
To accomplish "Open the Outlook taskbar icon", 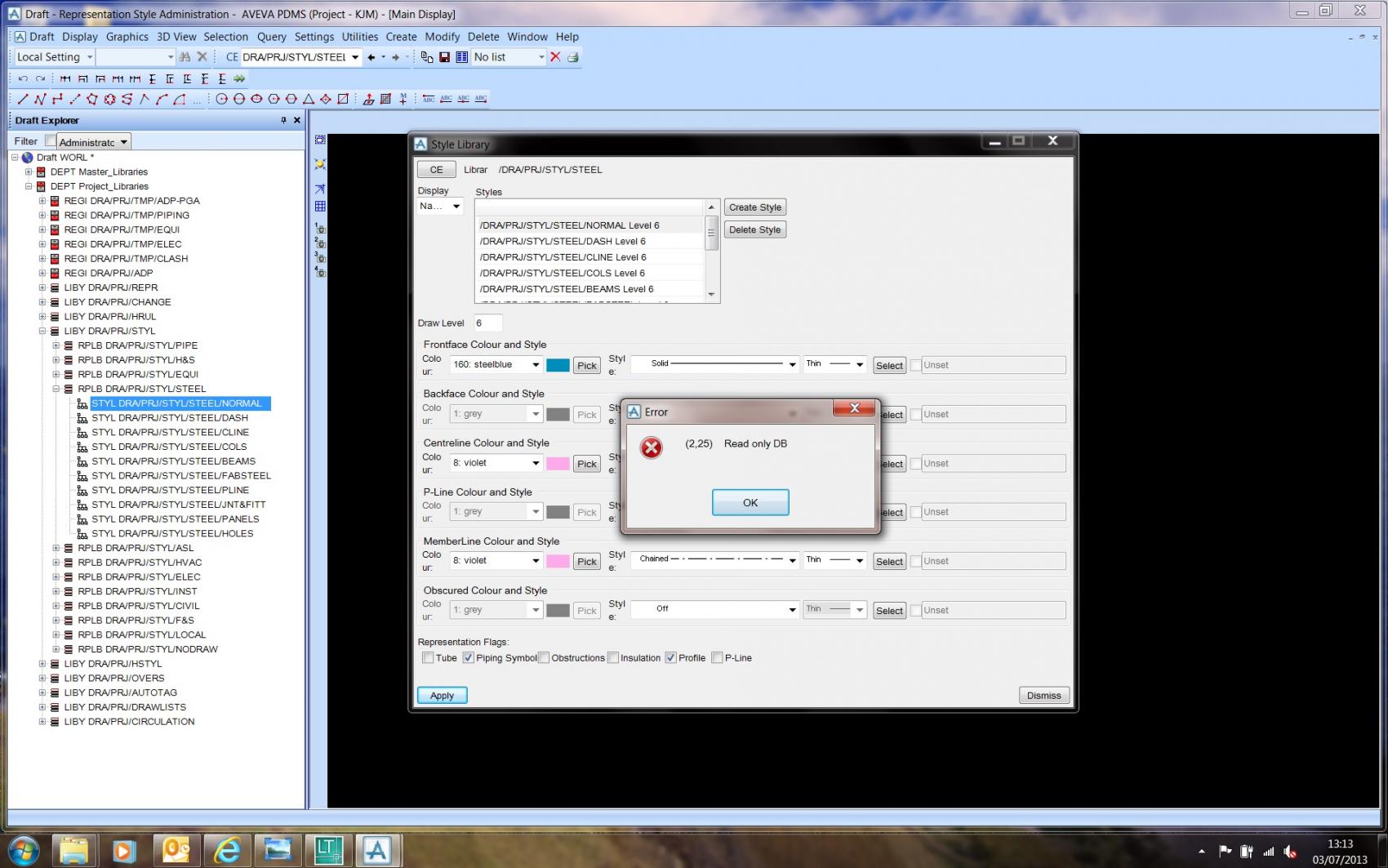I will pyautogui.click(x=176, y=851).
